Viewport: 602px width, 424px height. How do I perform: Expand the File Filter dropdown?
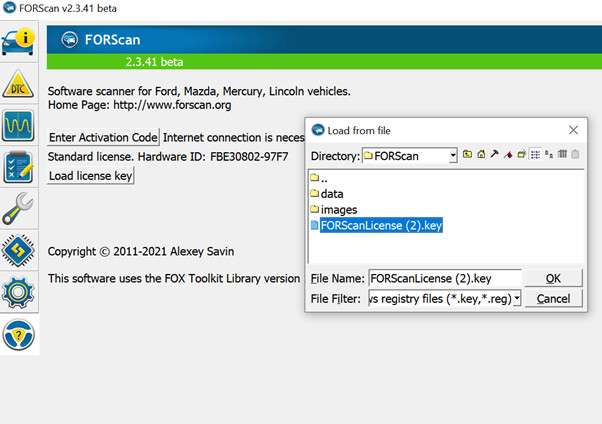point(517,299)
